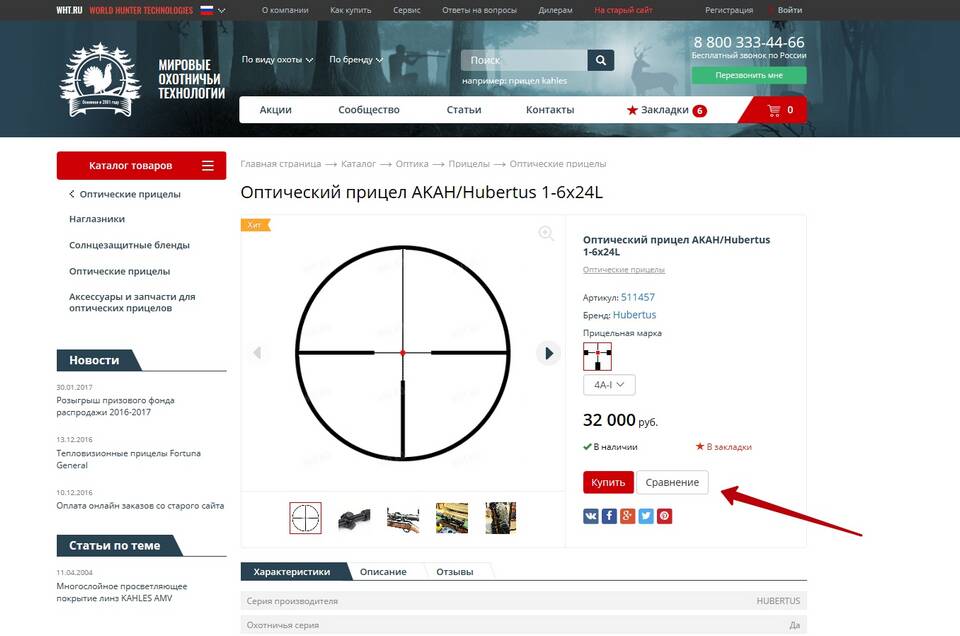Open 'Статьи' navigation item
Image resolution: width=960 pixels, height=636 pixels.
pos(463,110)
